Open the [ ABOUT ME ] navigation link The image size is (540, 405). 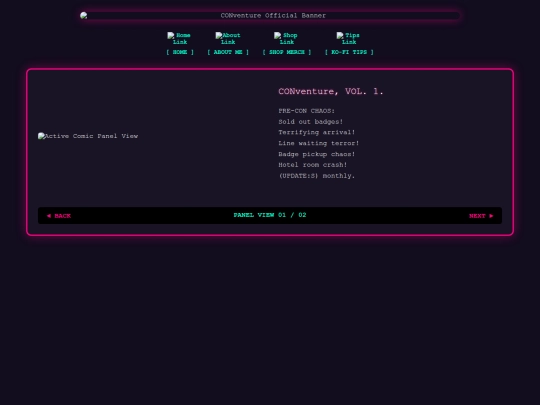point(228,52)
